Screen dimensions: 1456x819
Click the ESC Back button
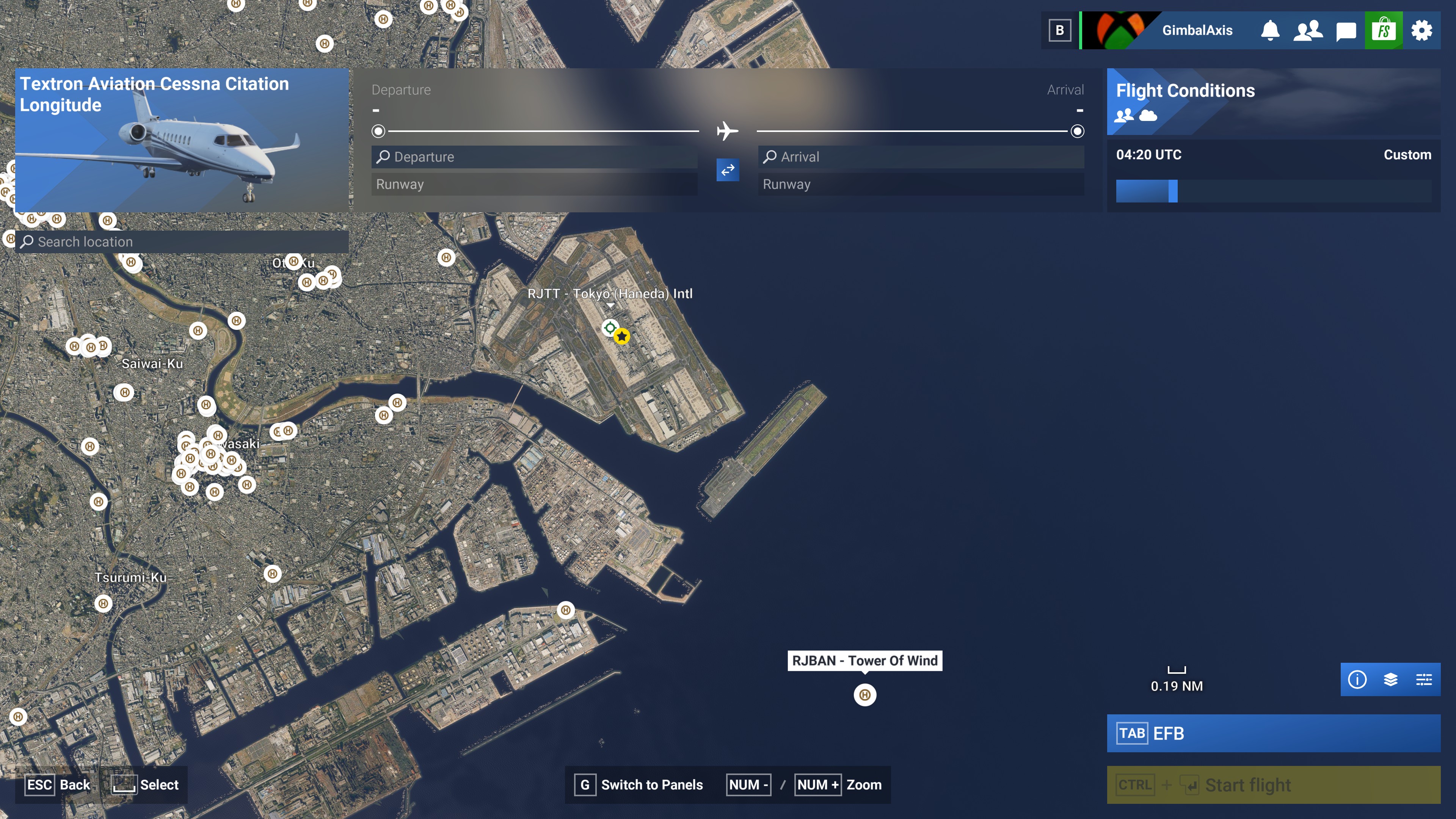[58, 784]
